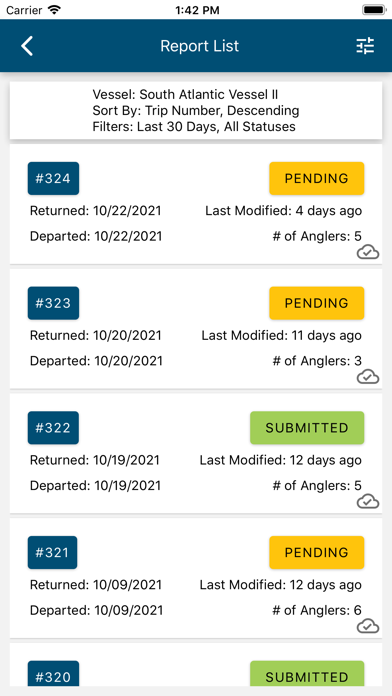This screenshot has height=696, width=392.
Task: Tap PENDING status on trip #323
Action: tap(317, 303)
